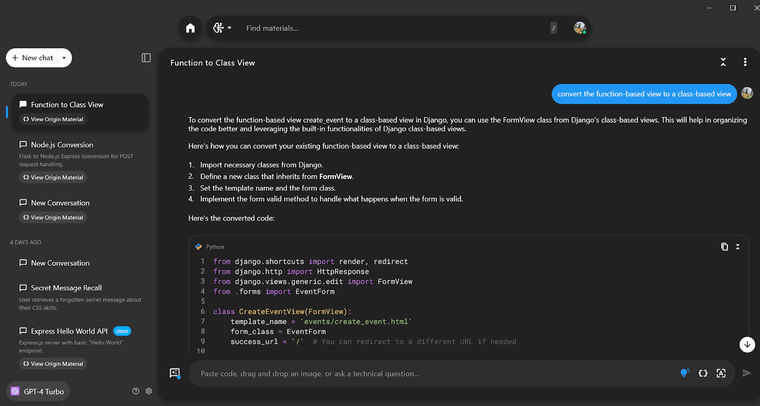View Origin Material for Node.js Conversion

point(53,177)
